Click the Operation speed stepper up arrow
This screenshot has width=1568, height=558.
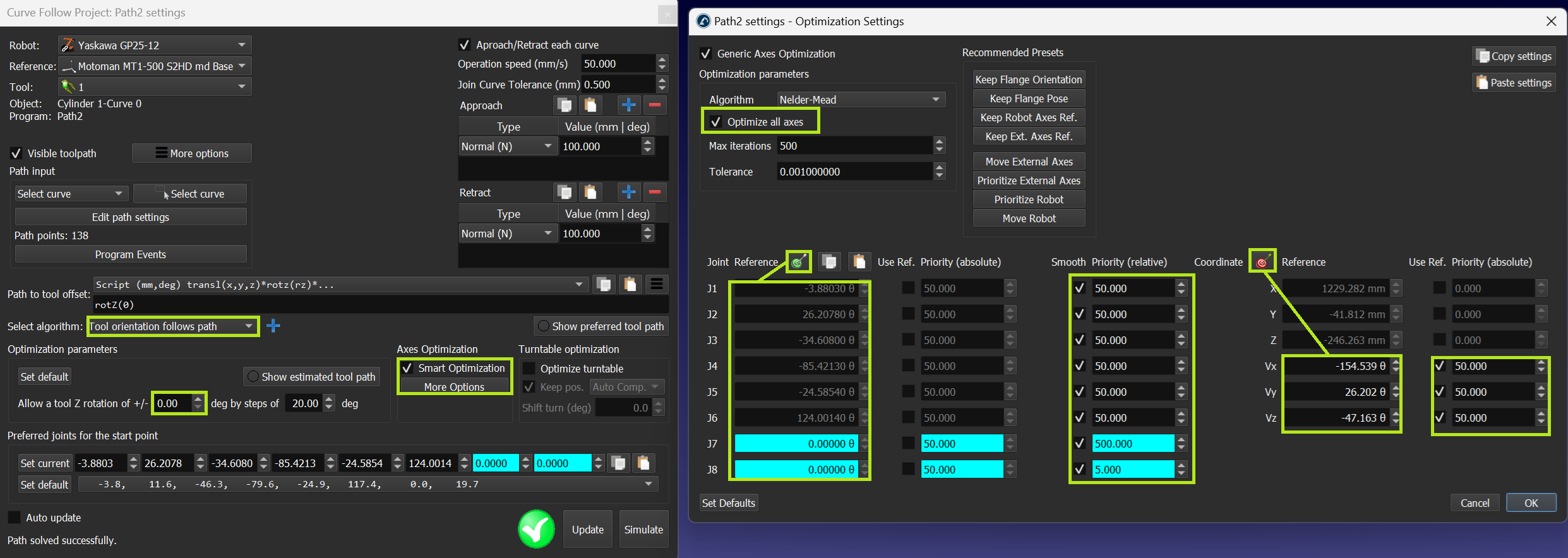[662, 60]
